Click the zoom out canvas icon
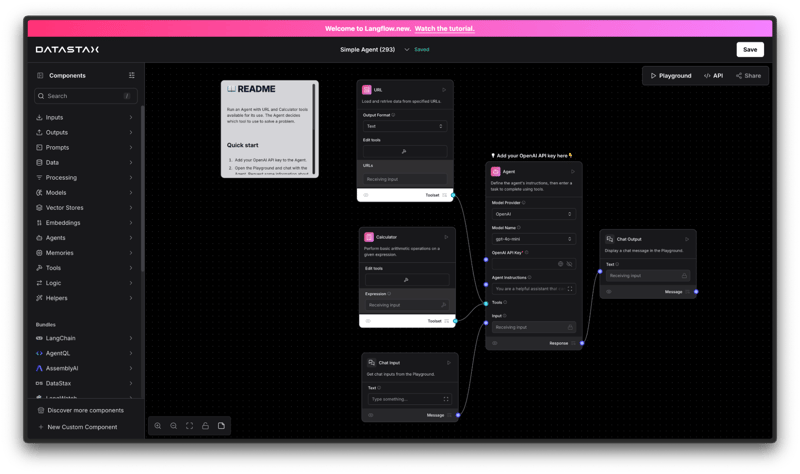This screenshot has width=800, height=474. point(174,426)
